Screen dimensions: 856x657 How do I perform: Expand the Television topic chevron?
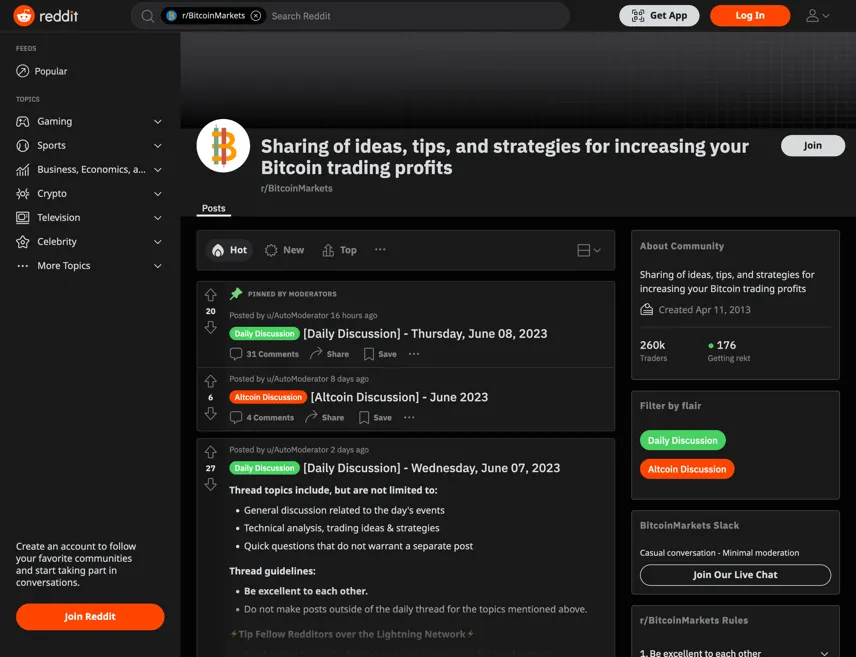click(x=158, y=218)
